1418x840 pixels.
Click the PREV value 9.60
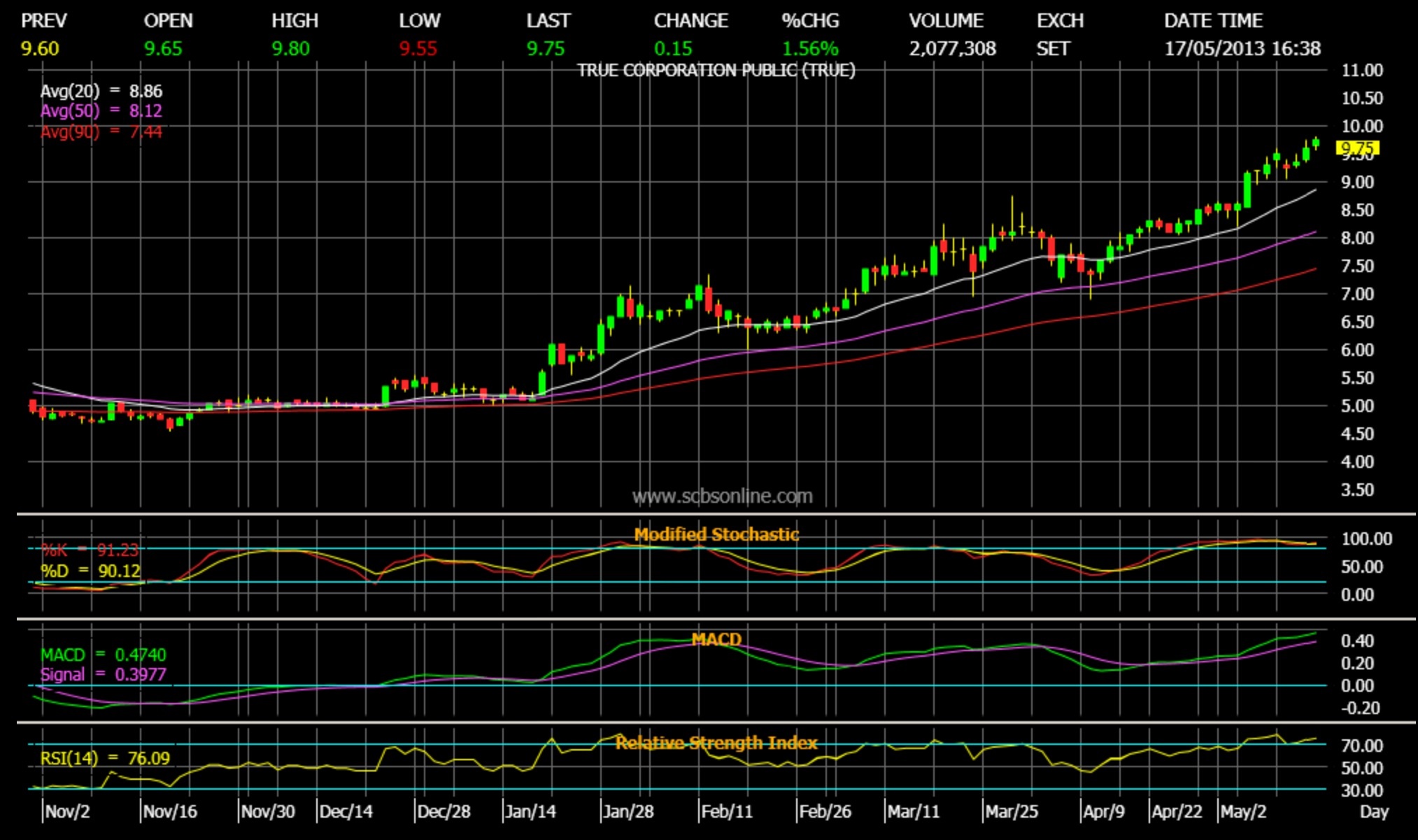(x=41, y=49)
